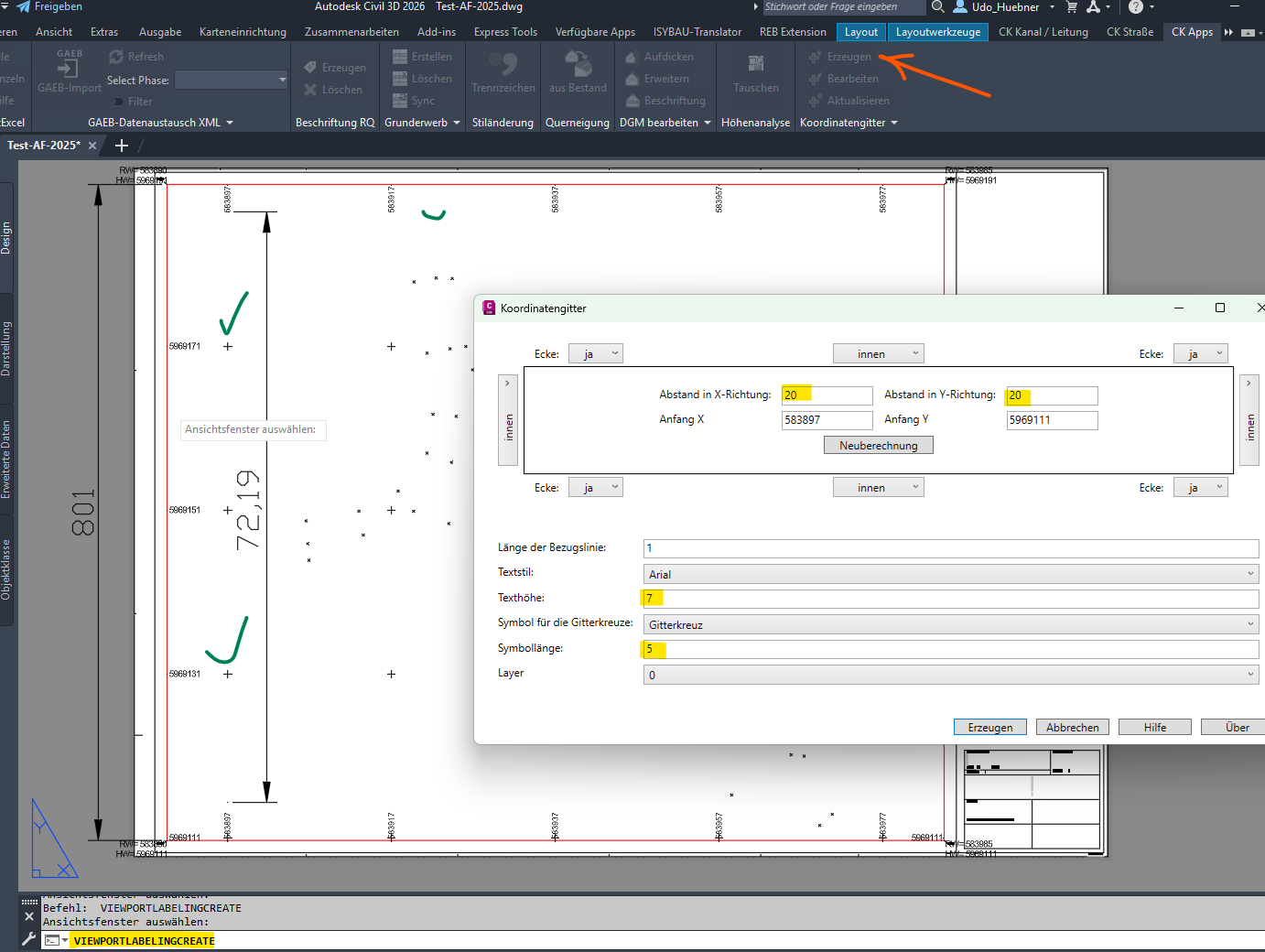The height and width of the screenshot is (952, 1265).
Task: Click the Tauschen icon in Höhenanalyse
Action: coord(755,64)
